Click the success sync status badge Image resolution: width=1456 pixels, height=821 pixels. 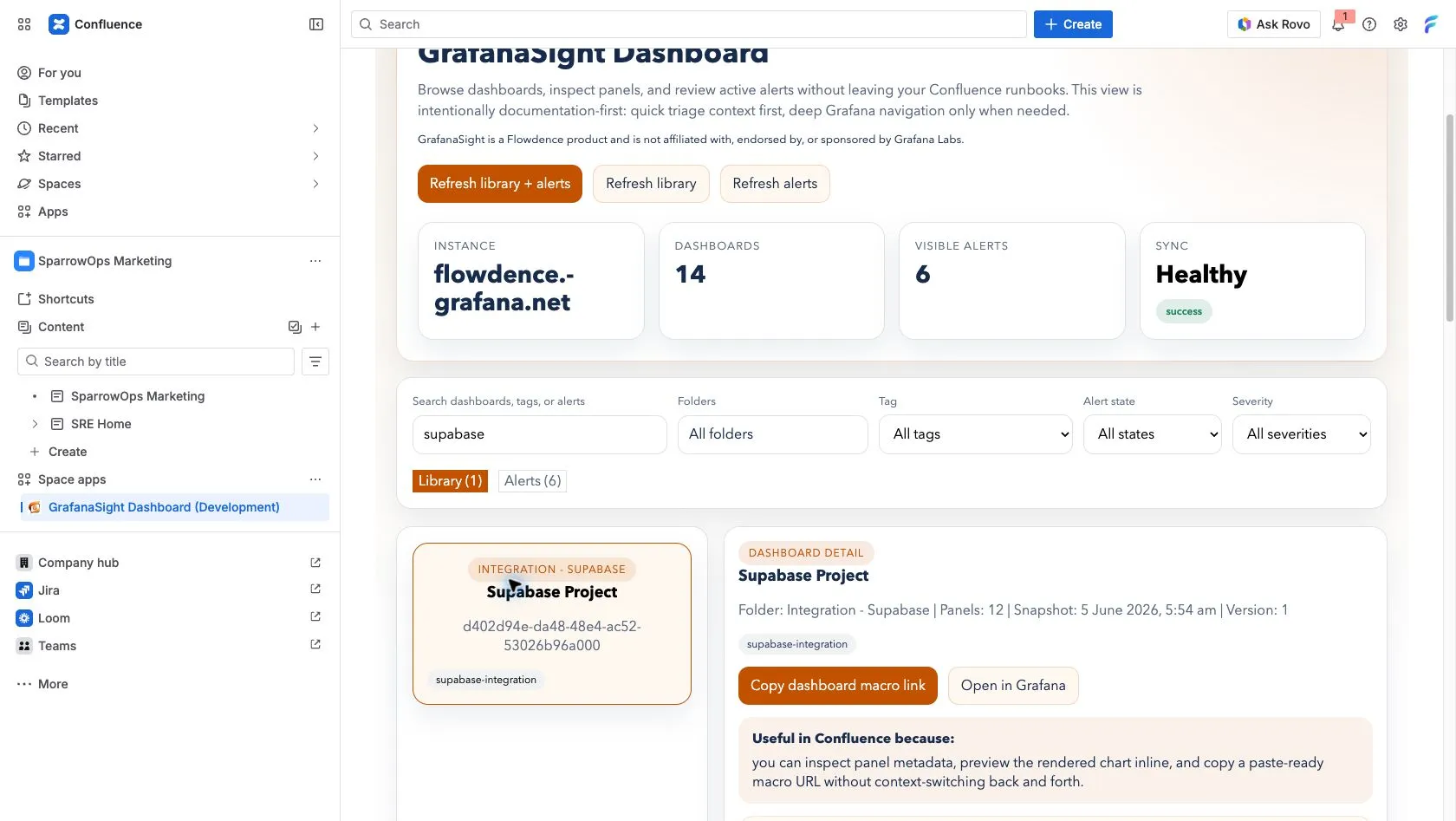coord(1184,311)
